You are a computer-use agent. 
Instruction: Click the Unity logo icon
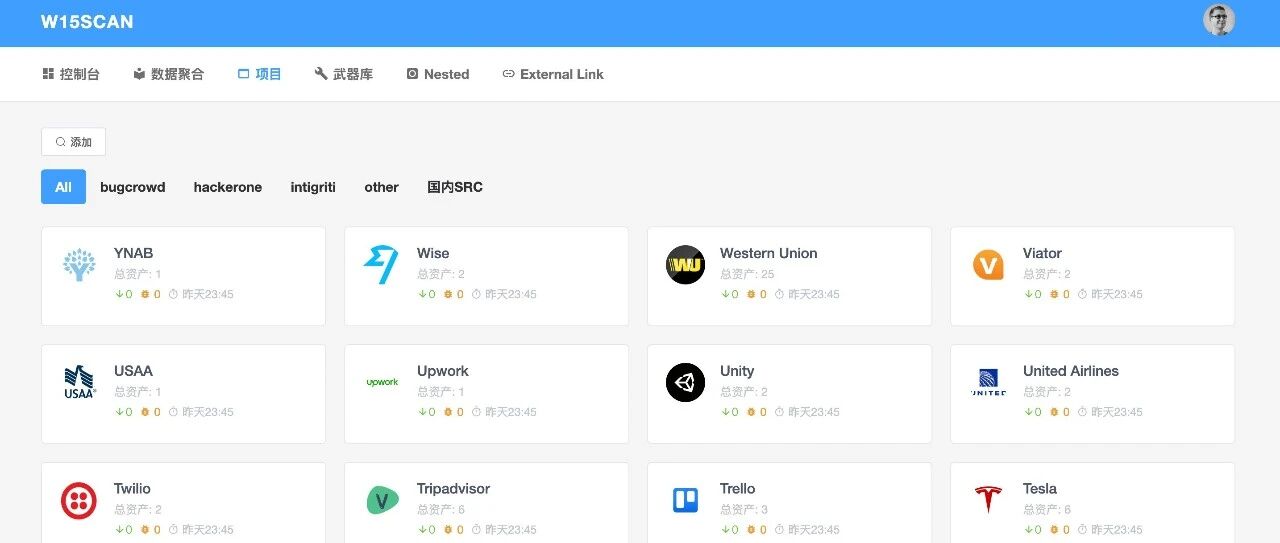[685, 383]
